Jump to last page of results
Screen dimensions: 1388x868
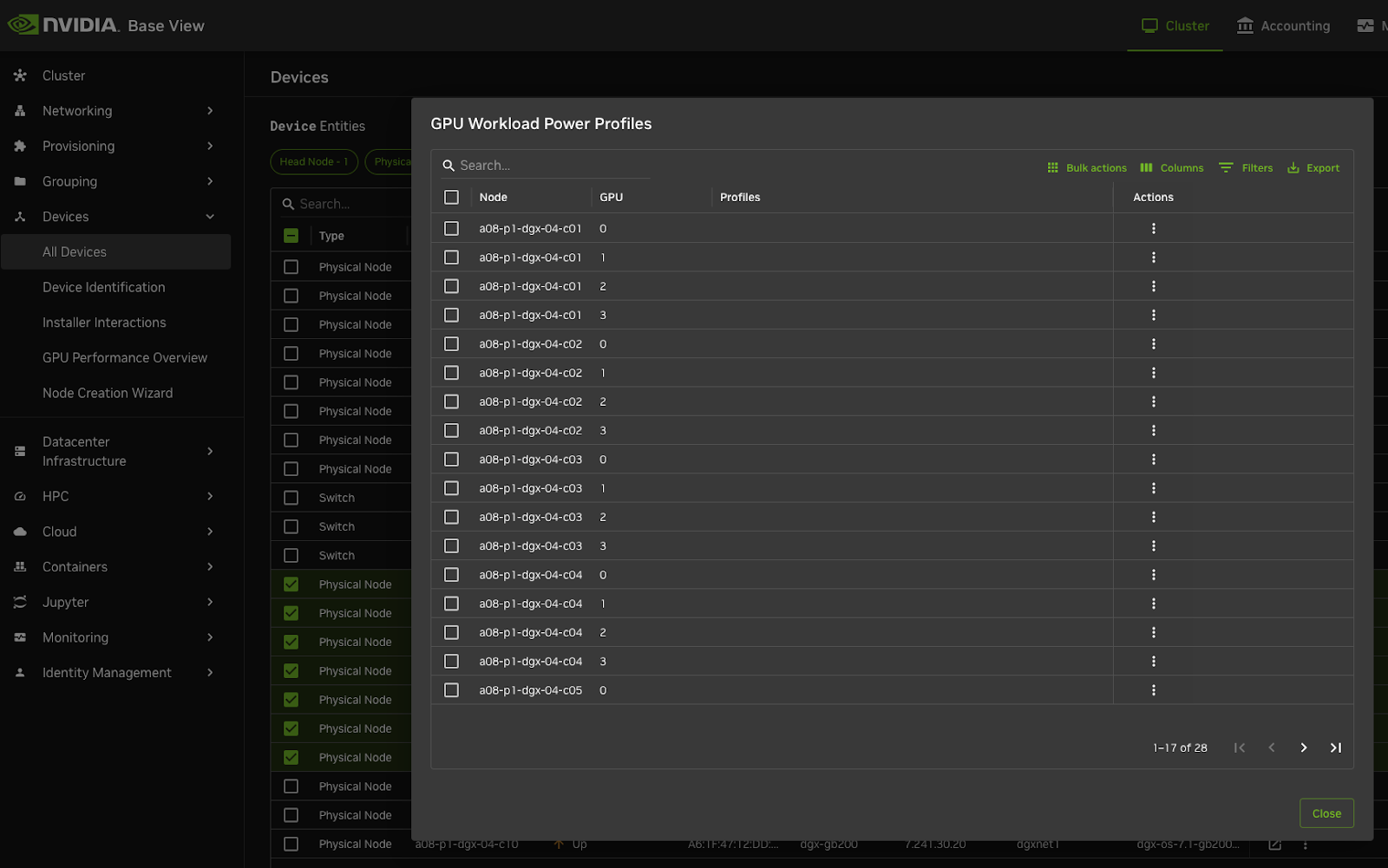tap(1335, 747)
